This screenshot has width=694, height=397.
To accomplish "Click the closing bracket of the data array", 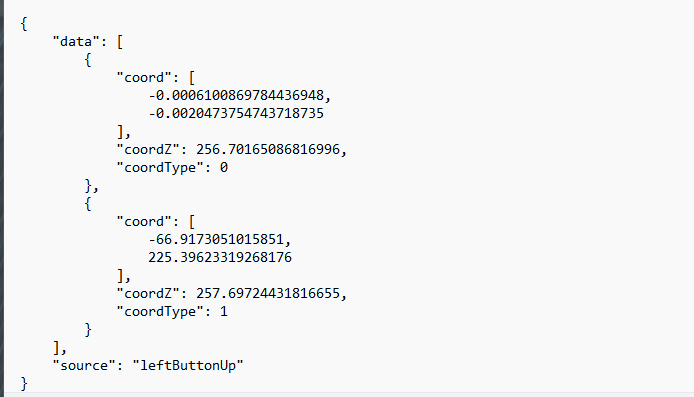I will coord(56,348).
